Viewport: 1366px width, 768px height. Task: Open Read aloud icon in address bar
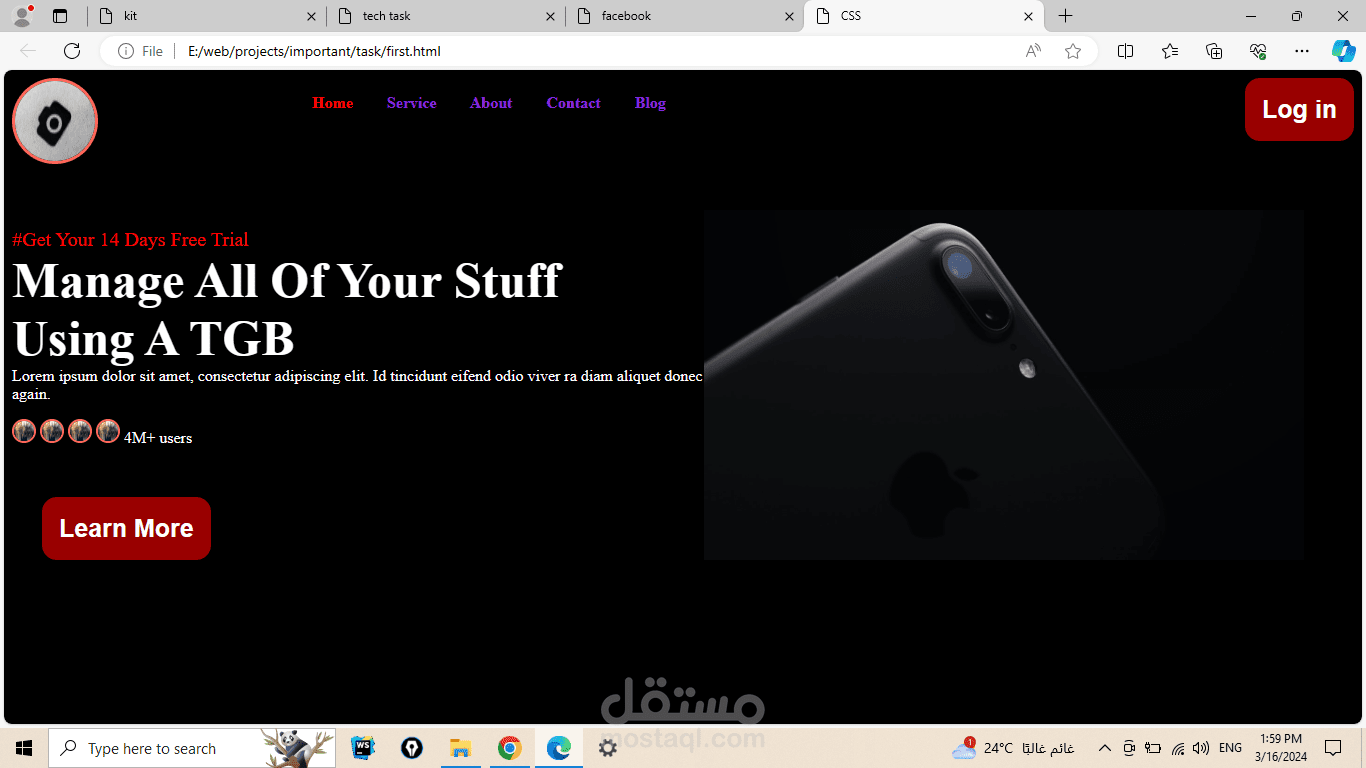(x=1033, y=51)
